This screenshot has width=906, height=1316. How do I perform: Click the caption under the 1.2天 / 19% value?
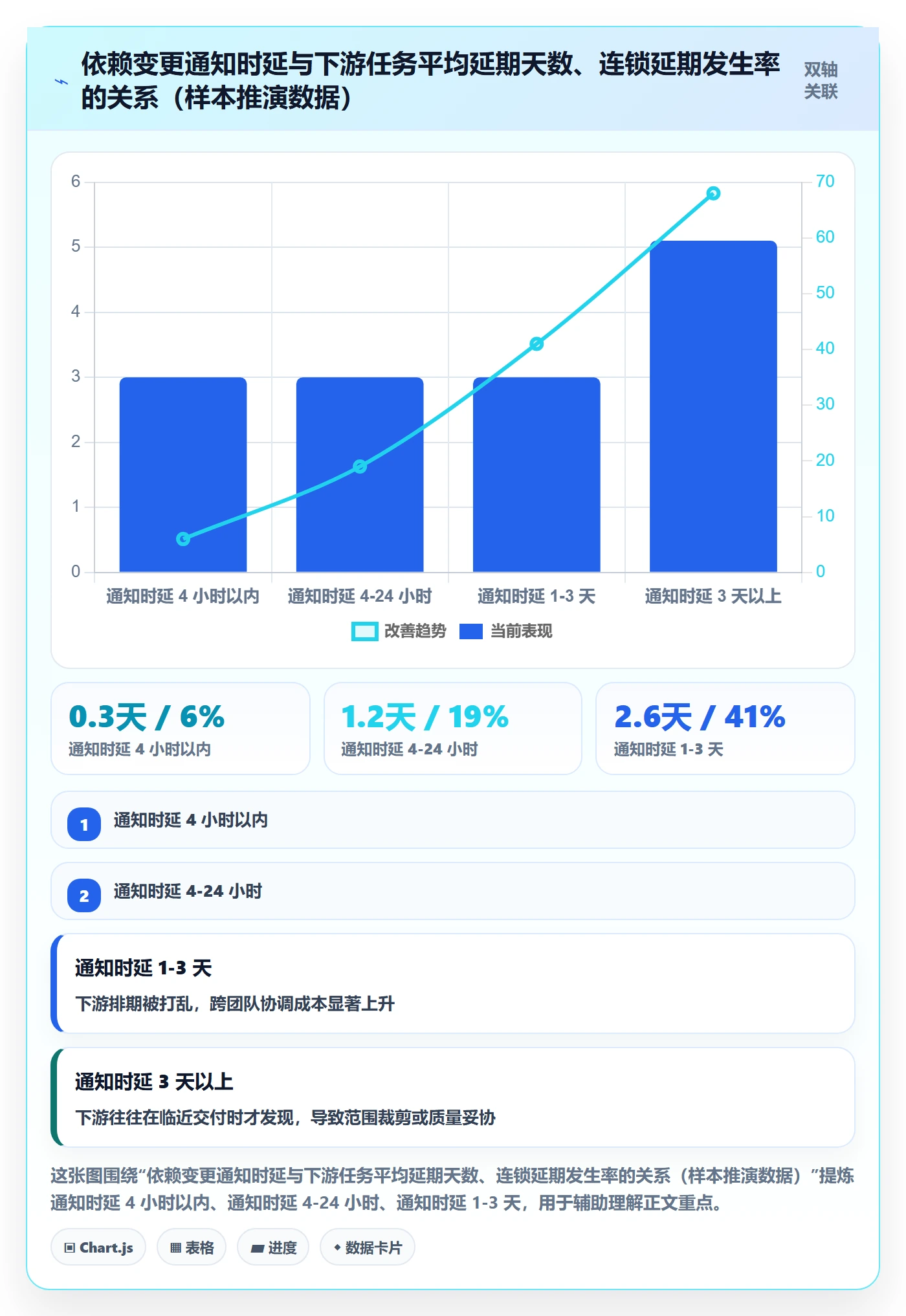410,749
